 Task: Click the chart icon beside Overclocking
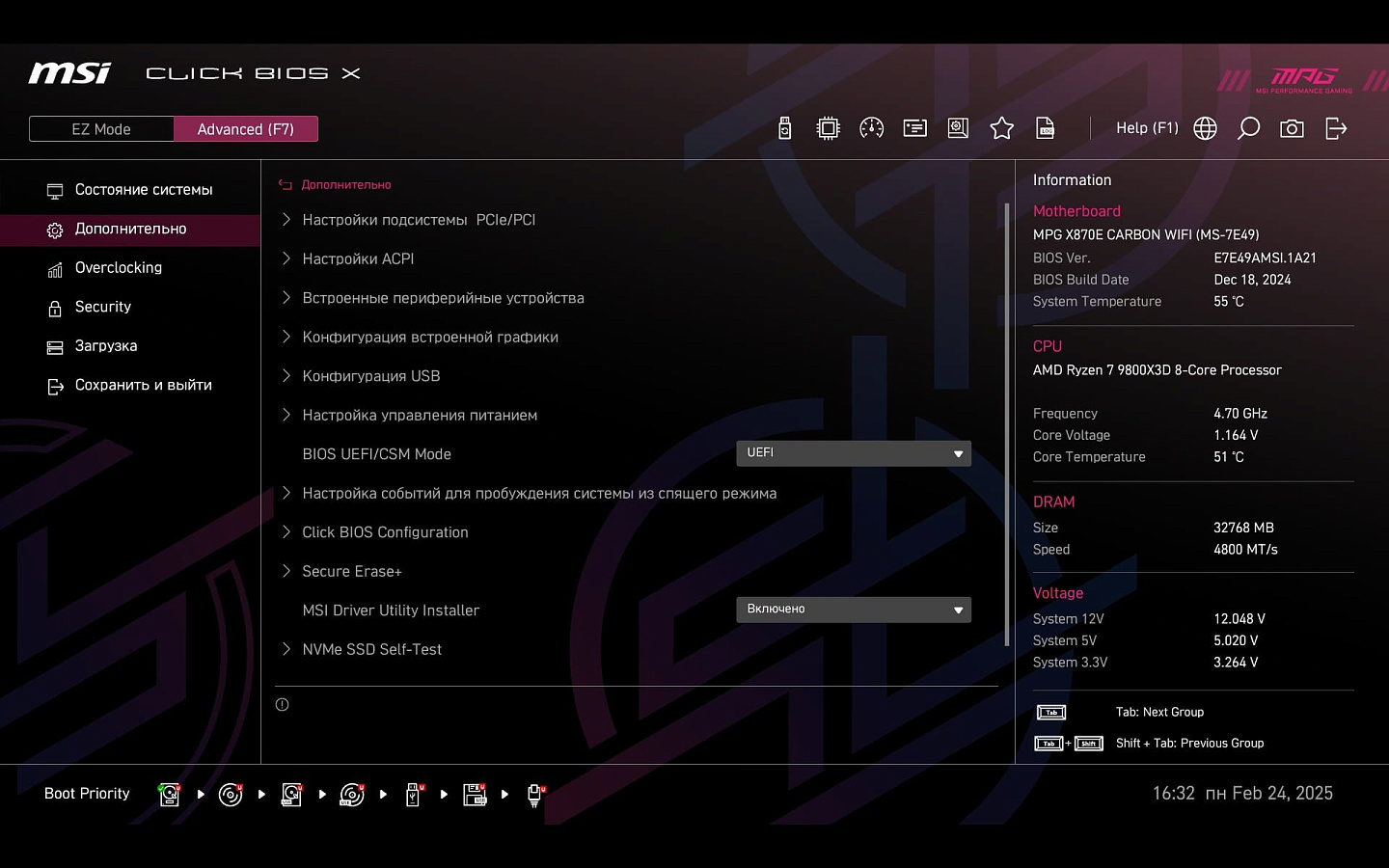[x=55, y=269]
